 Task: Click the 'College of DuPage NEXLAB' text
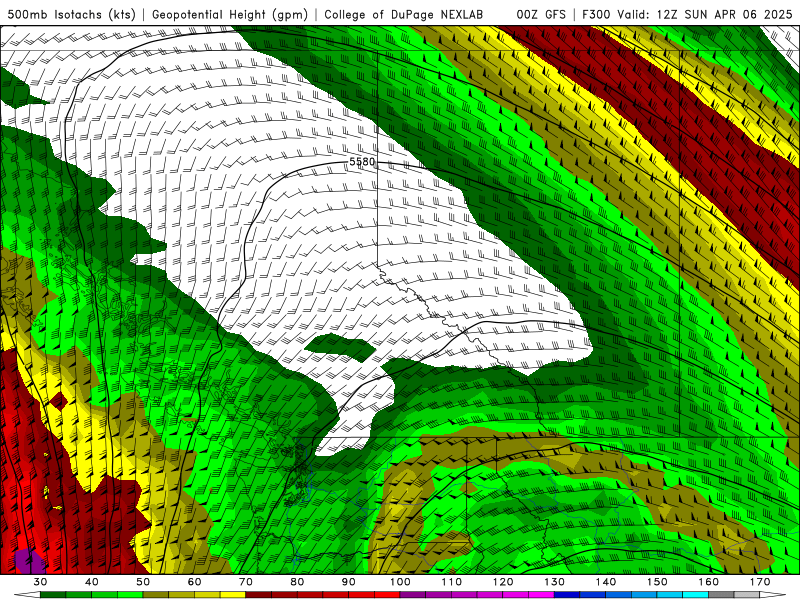pos(403,14)
